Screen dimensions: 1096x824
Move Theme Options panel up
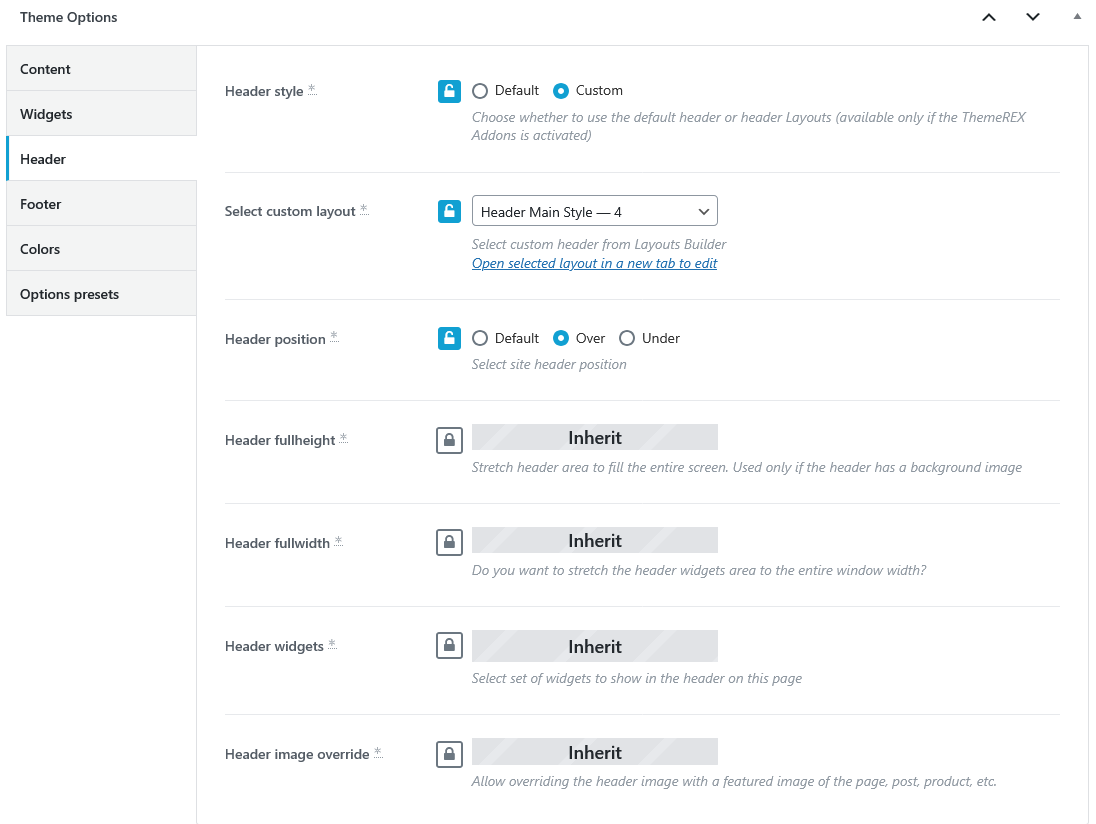(x=988, y=17)
